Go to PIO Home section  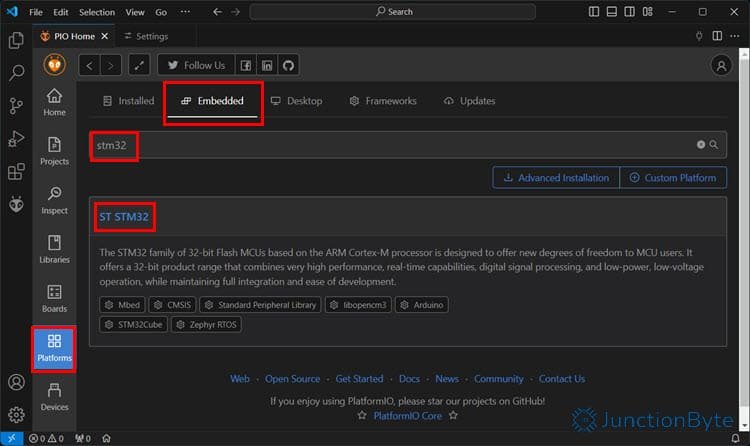tap(55, 102)
